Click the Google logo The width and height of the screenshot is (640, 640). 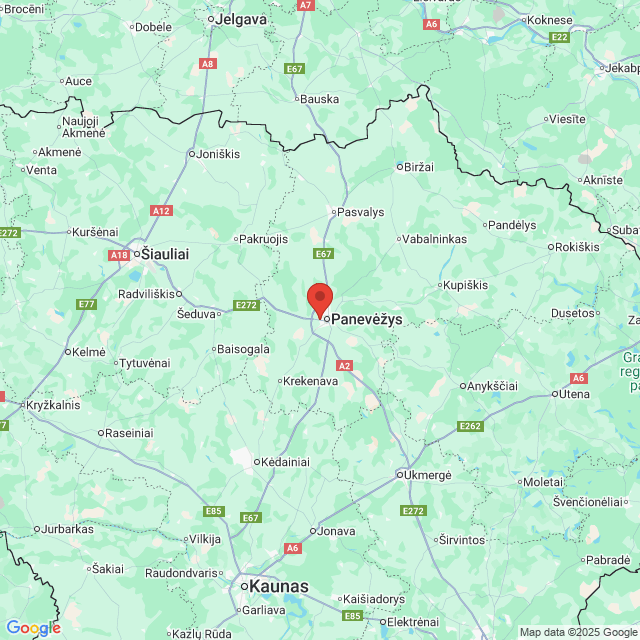tap(33, 628)
